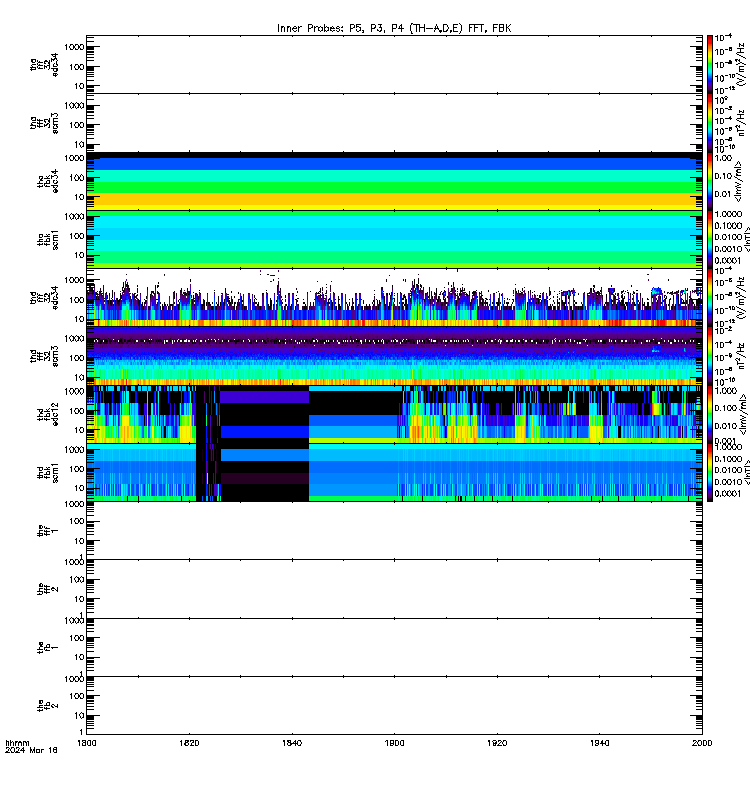The image size is (750, 800).
Task: Select the 1820 time axis label
Action: coord(189,743)
